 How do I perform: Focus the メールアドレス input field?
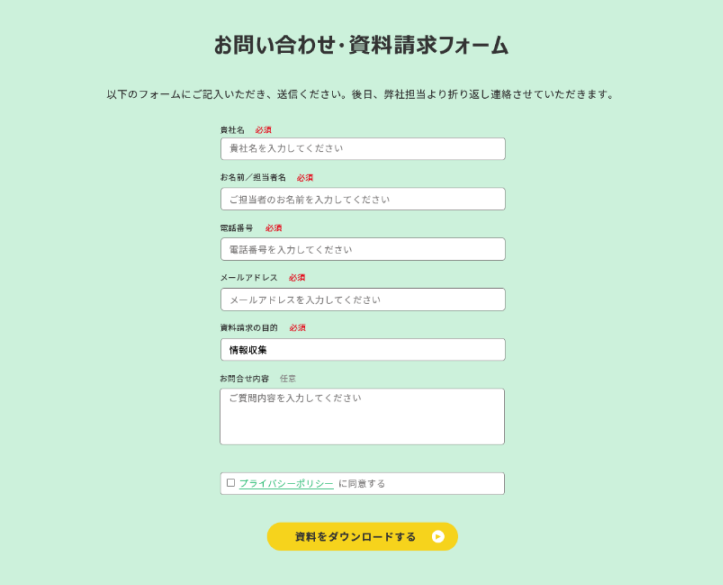click(362, 299)
